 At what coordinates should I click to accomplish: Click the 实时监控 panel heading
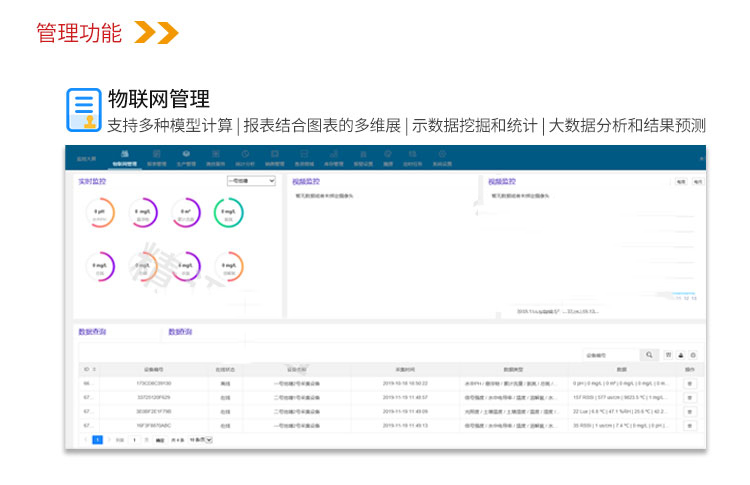[92, 181]
